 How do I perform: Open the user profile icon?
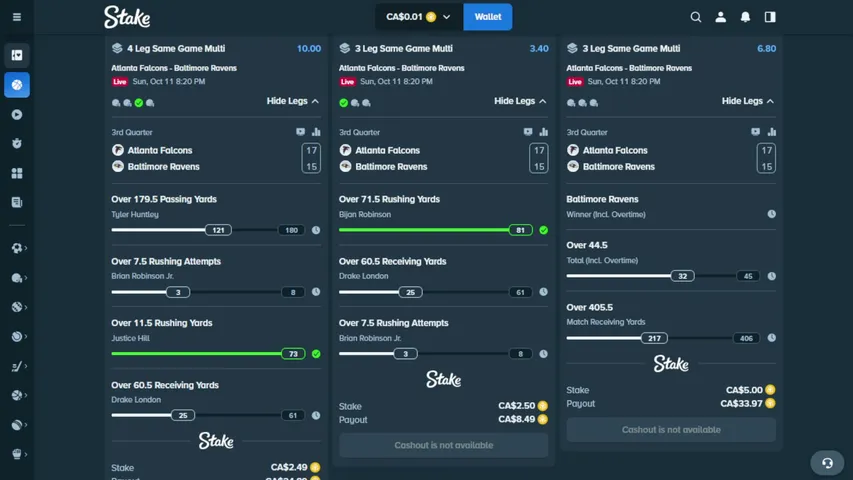tap(720, 17)
